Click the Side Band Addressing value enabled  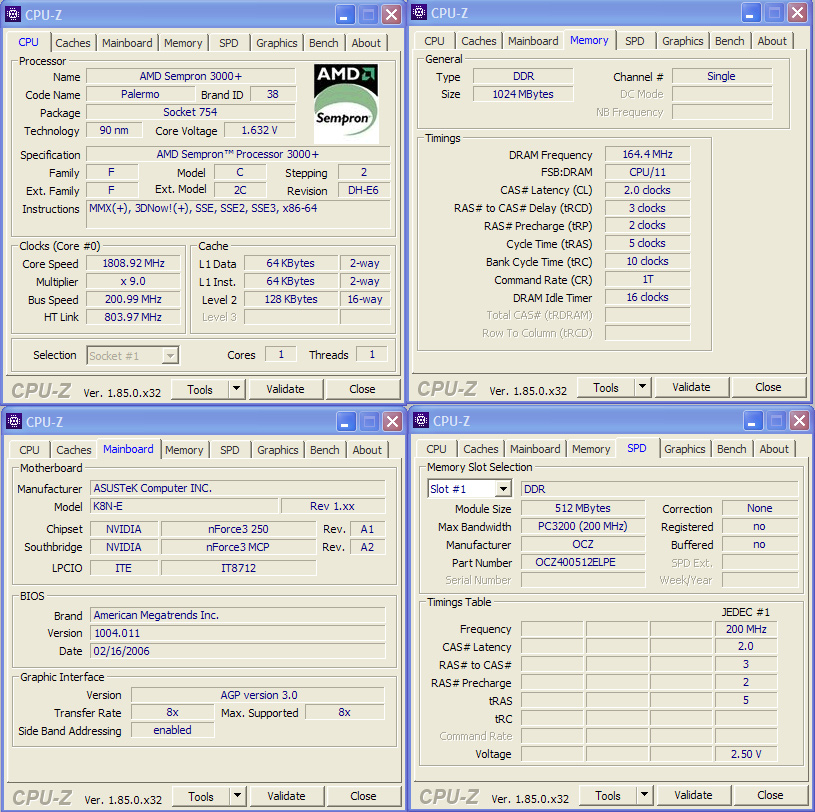pos(173,730)
